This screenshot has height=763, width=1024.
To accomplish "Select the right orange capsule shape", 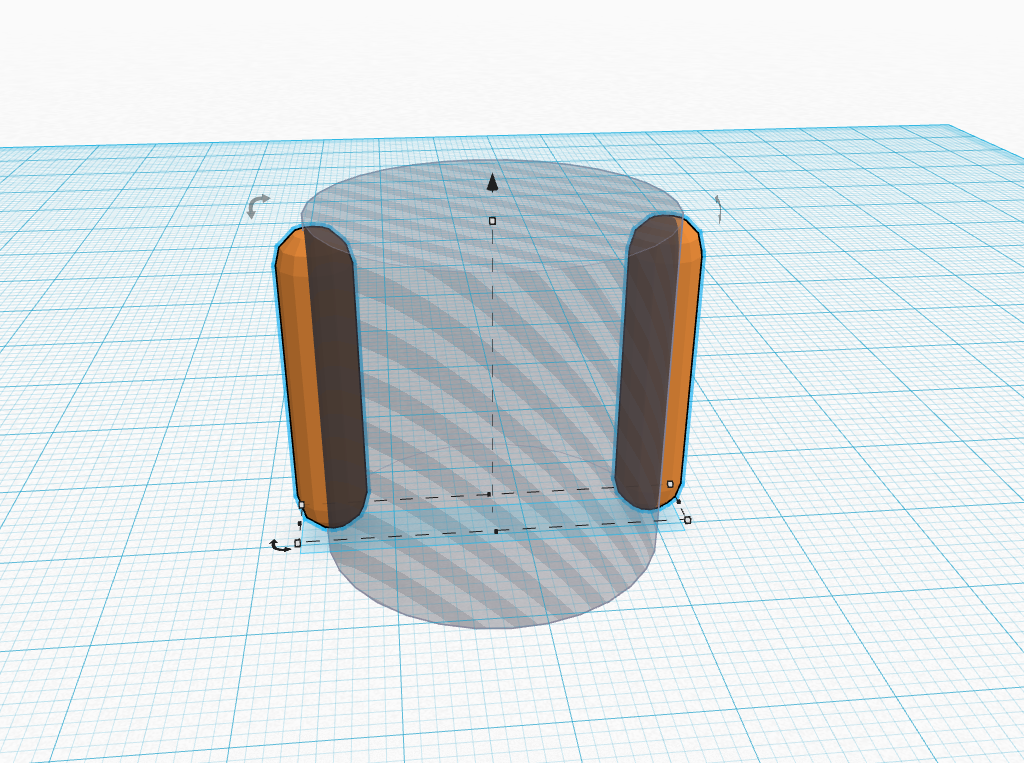I will (658, 361).
